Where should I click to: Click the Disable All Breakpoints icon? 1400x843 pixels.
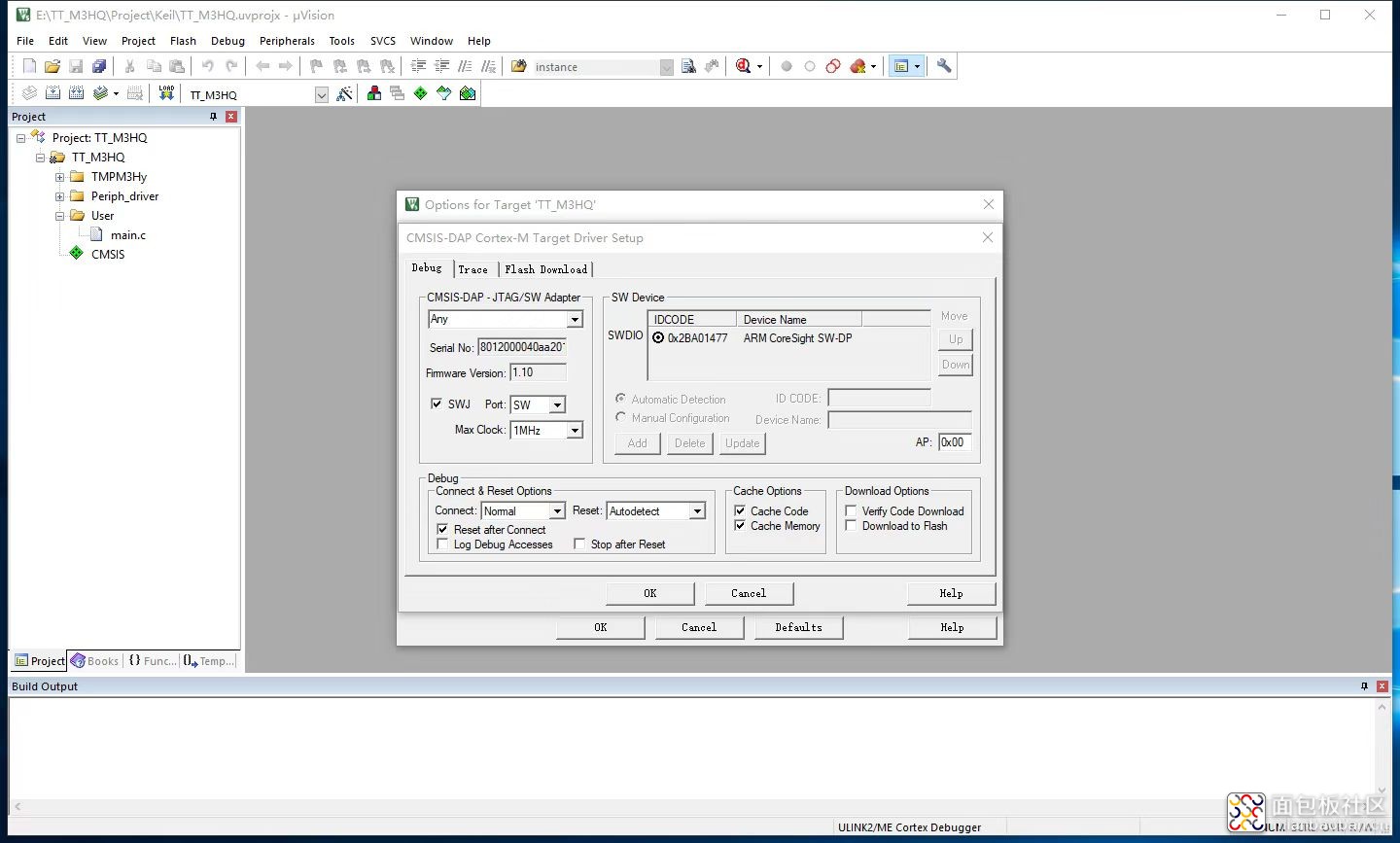tap(833, 66)
